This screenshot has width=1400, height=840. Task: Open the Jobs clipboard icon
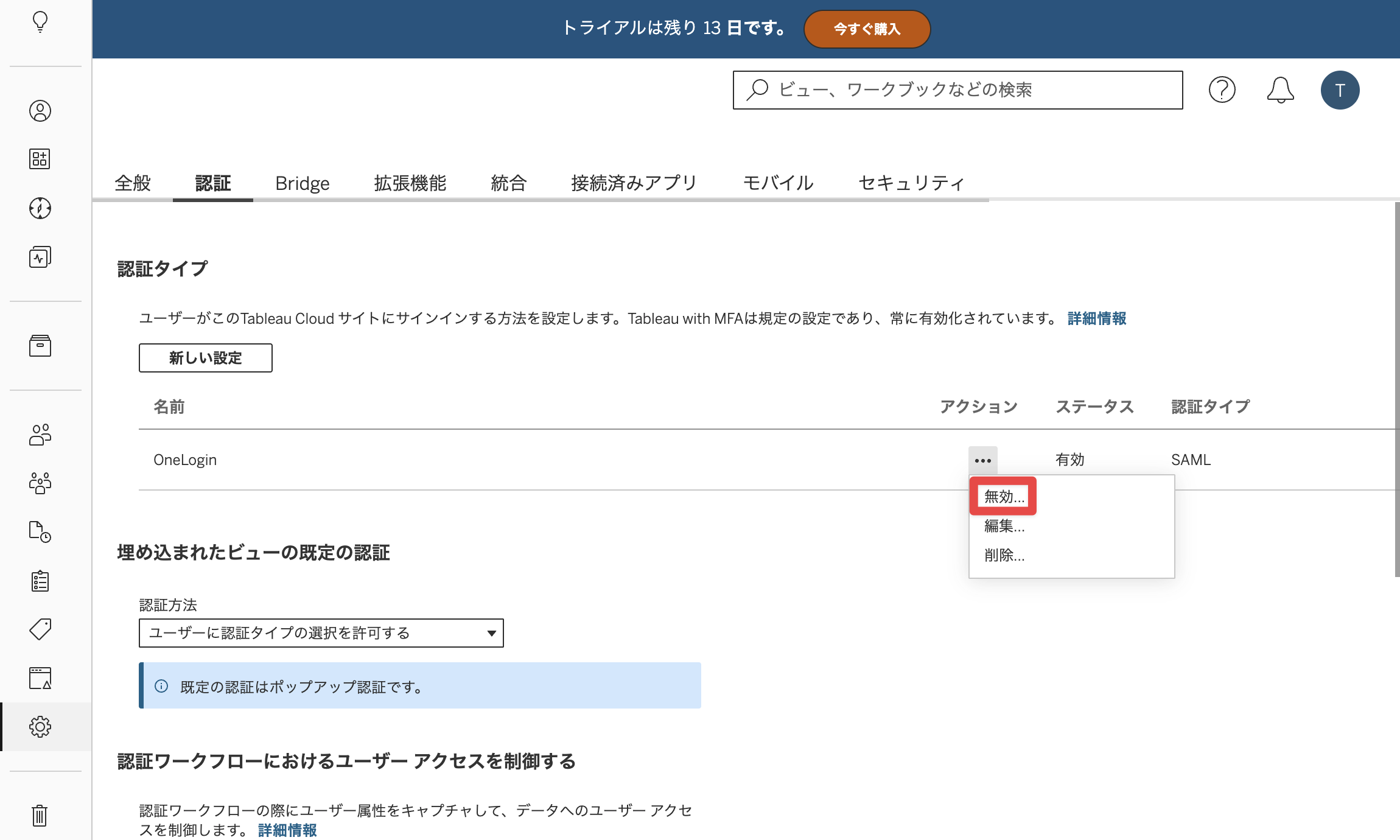click(40, 581)
